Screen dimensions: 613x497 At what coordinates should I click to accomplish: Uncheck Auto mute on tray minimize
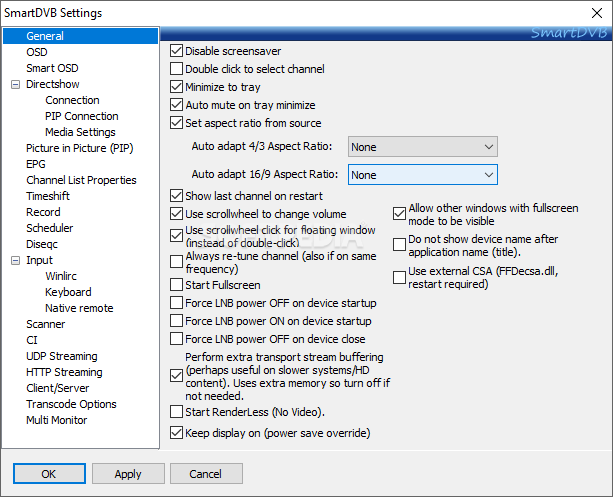click(x=176, y=105)
